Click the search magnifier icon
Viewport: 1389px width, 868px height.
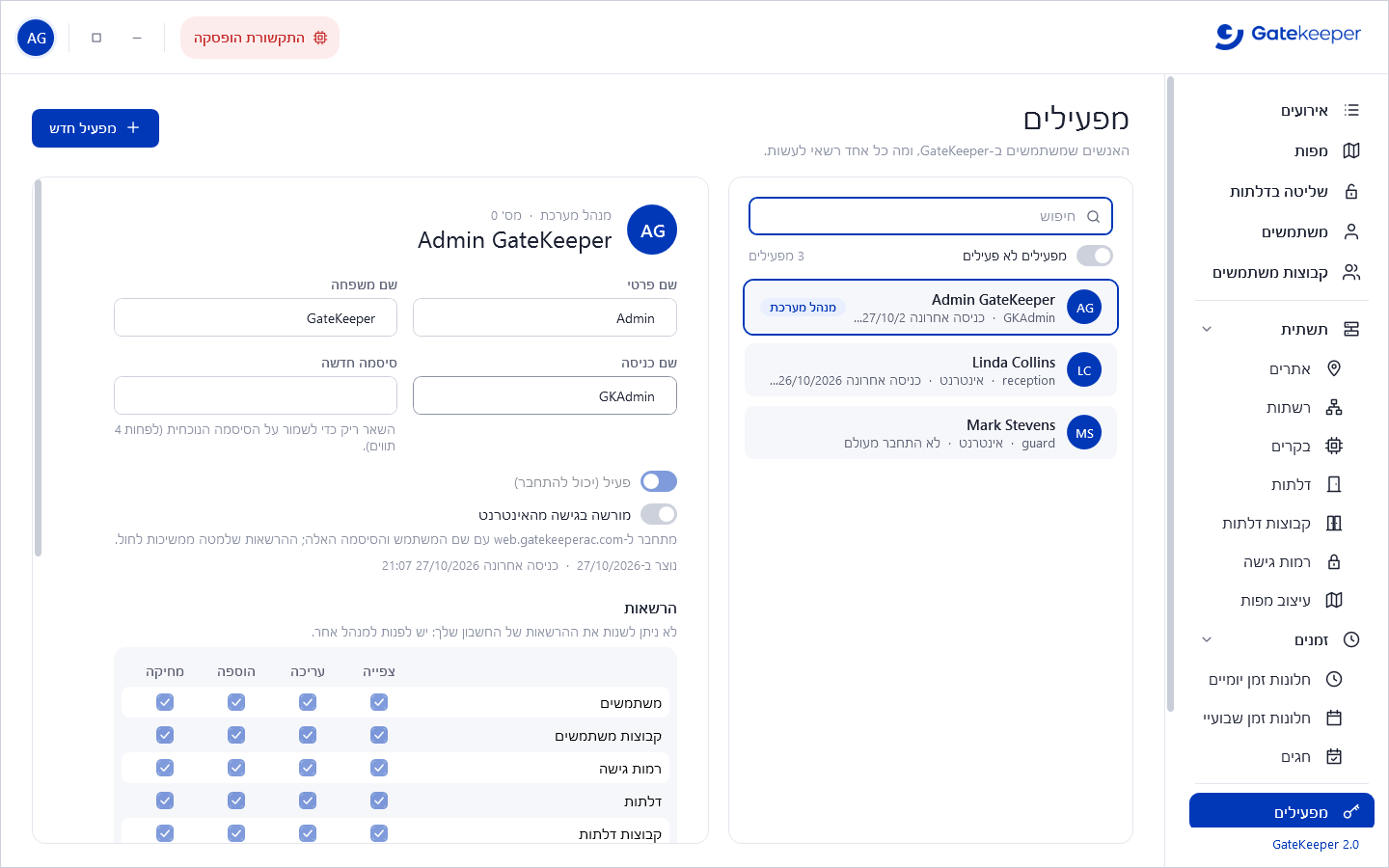click(x=1093, y=216)
